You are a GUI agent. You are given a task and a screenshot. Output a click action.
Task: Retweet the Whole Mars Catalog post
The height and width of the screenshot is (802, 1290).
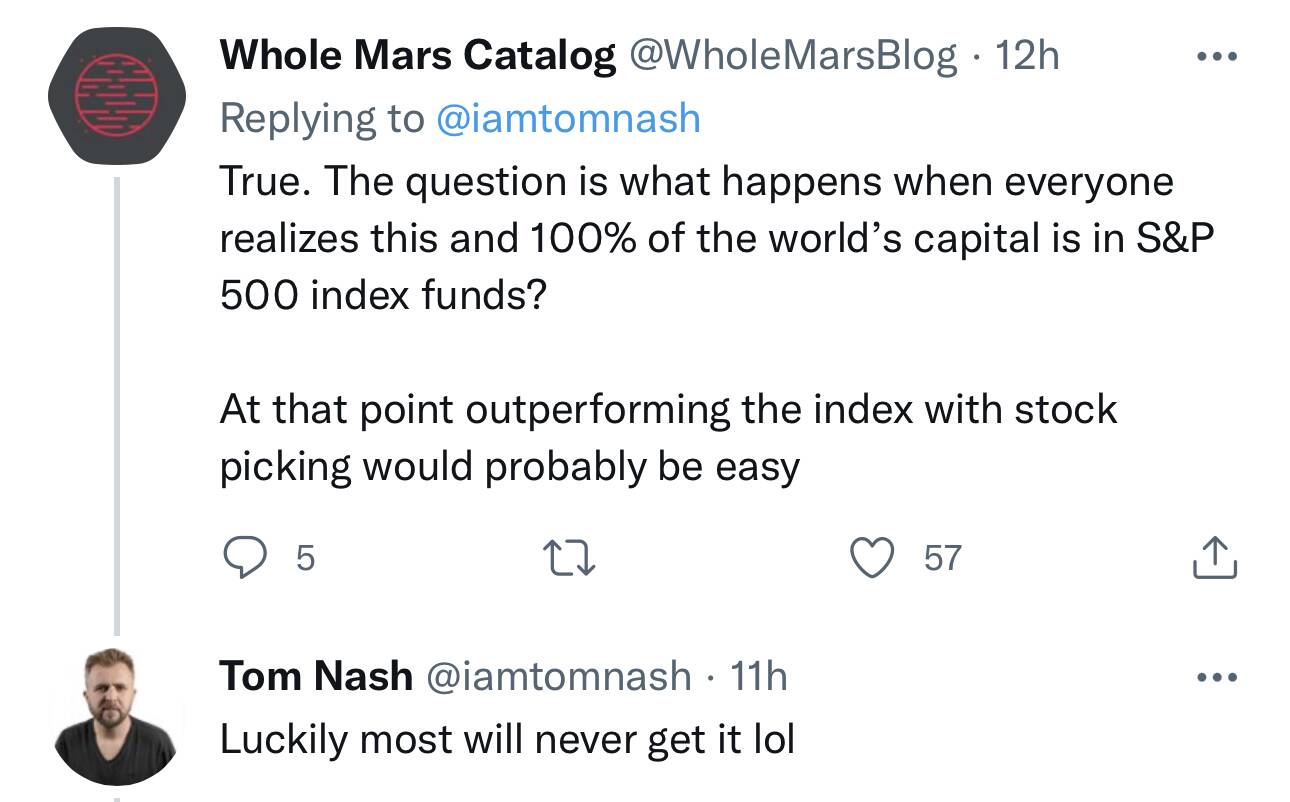tap(570, 557)
